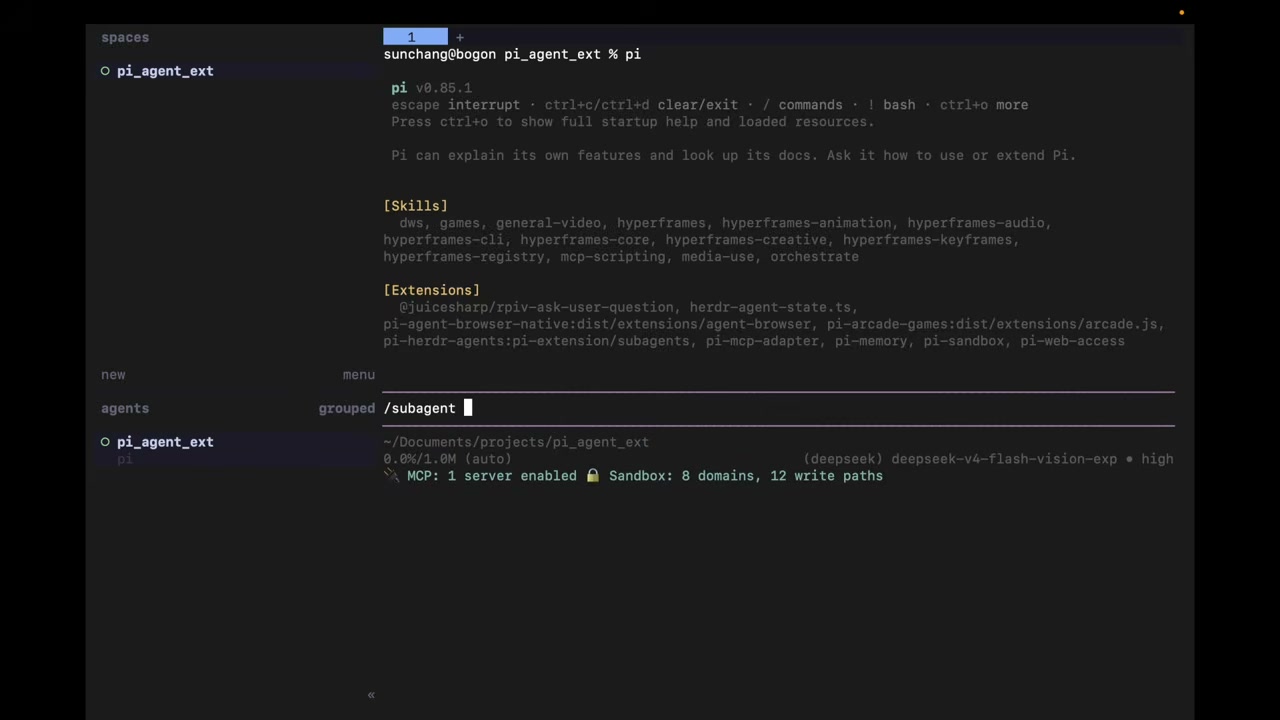The image size is (1280, 720).
Task: Click the deepseek-v4-flash-vision-exp model name
Action: coord(1004,459)
